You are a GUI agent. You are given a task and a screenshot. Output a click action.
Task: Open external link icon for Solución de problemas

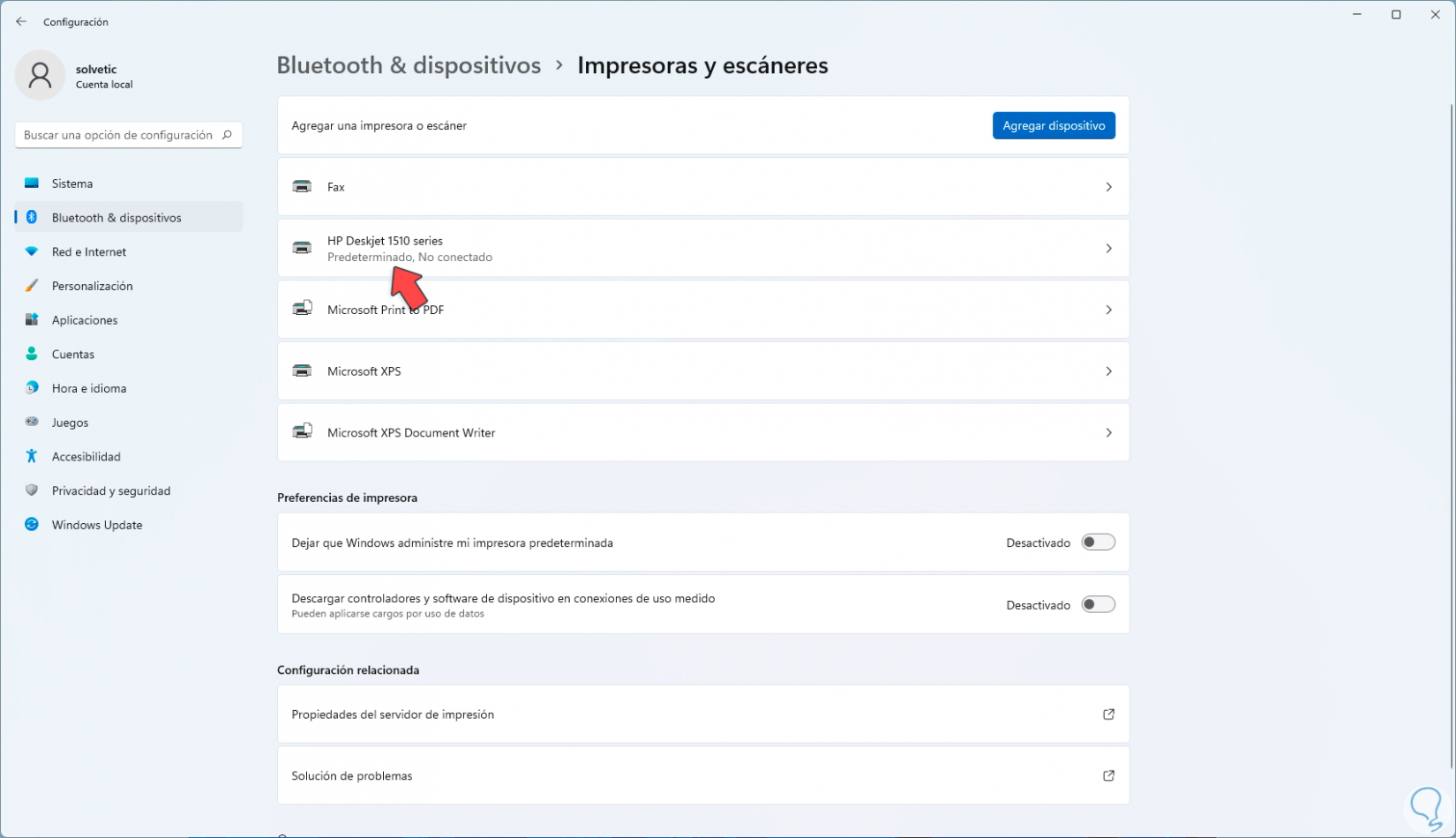tap(1108, 776)
